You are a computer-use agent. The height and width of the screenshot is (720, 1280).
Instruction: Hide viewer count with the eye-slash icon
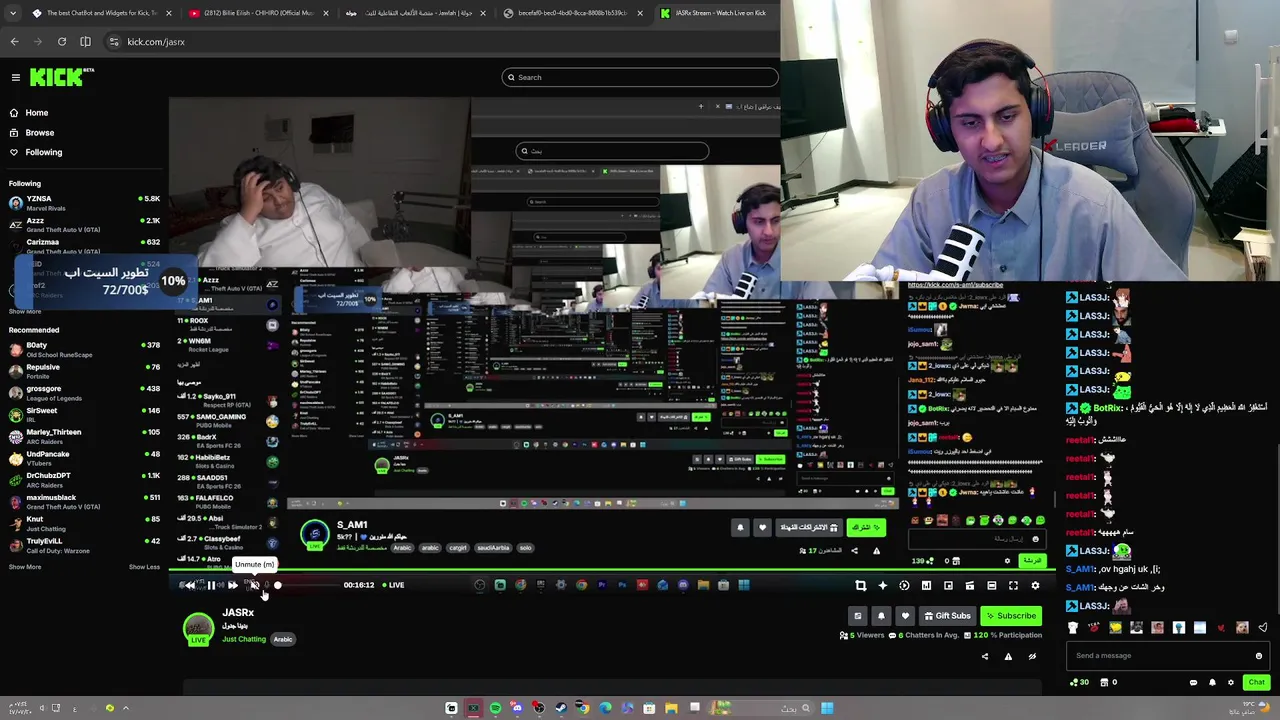(1032, 657)
